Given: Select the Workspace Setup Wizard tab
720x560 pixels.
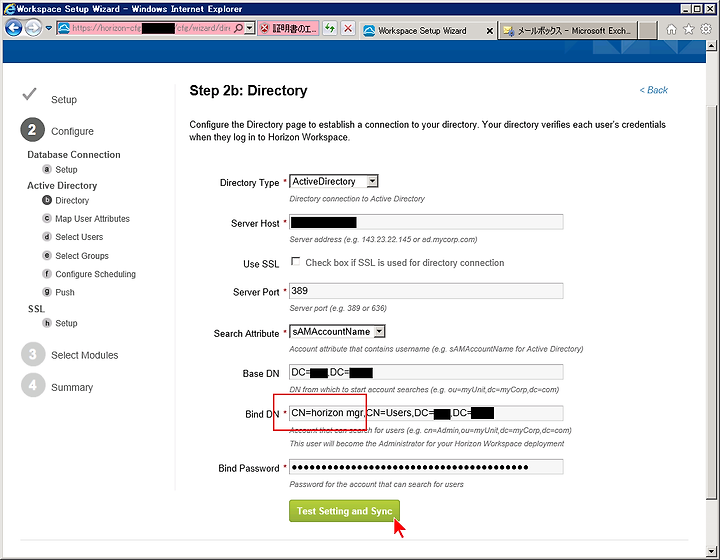Looking at the screenshot, I should 422,31.
